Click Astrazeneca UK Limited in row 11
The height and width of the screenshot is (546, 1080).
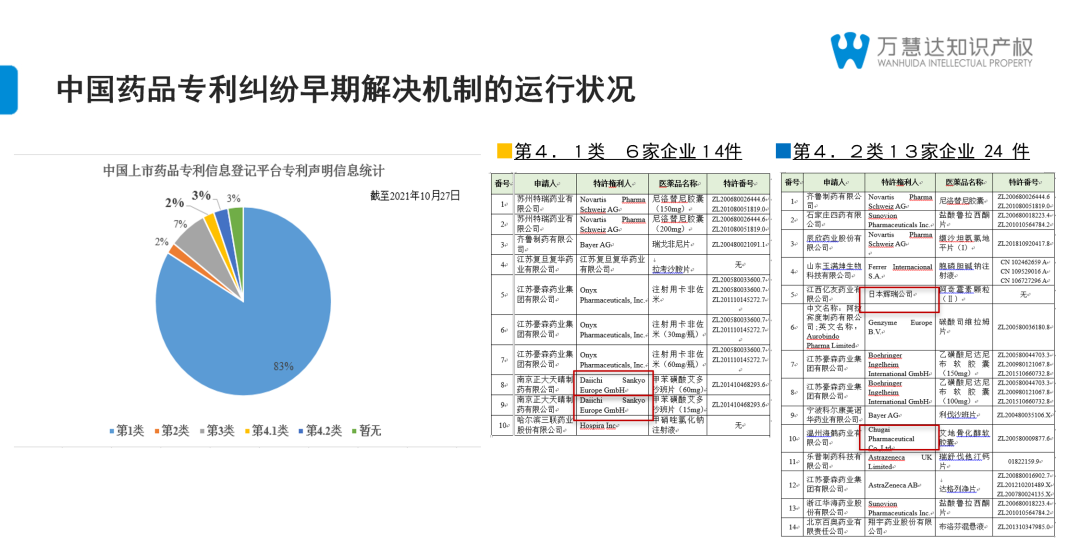point(900,461)
